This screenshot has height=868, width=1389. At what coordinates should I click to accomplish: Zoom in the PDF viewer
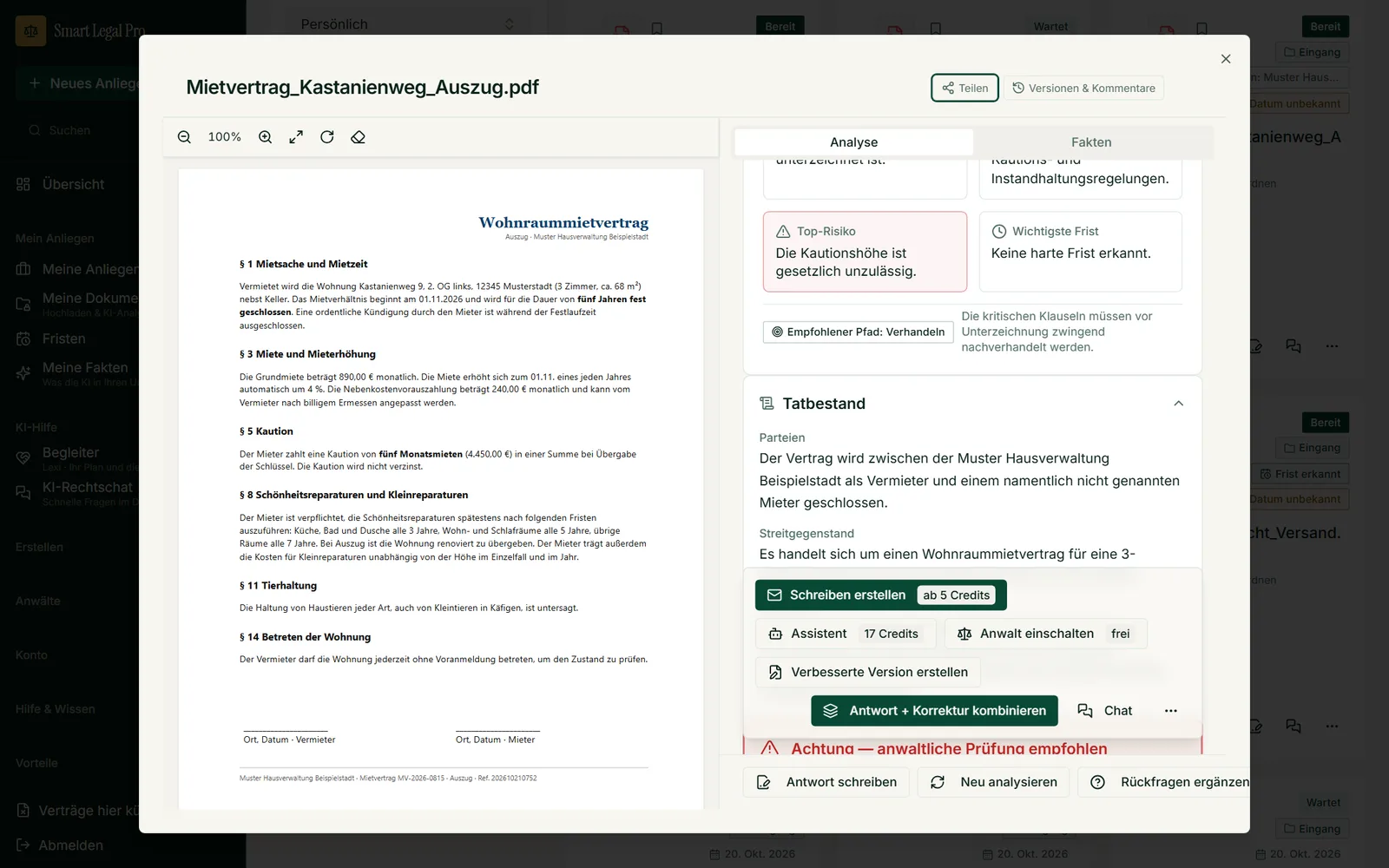click(266, 137)
